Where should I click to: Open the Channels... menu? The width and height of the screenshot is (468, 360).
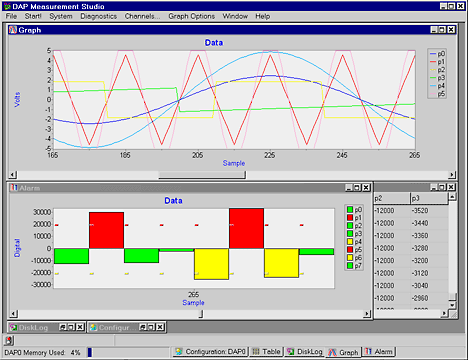[x=142, y=16]
